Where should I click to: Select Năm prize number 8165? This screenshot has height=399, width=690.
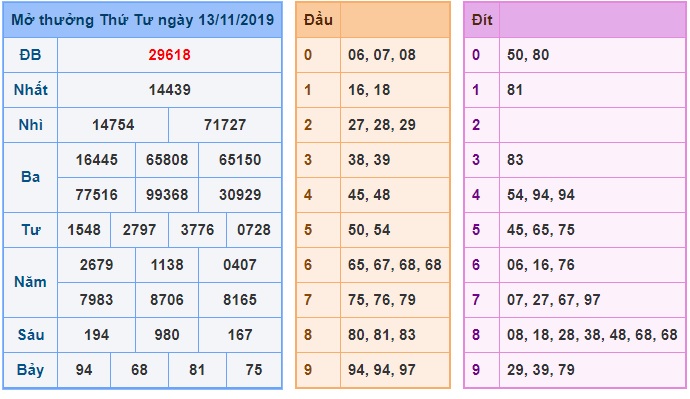click(240, 300)
